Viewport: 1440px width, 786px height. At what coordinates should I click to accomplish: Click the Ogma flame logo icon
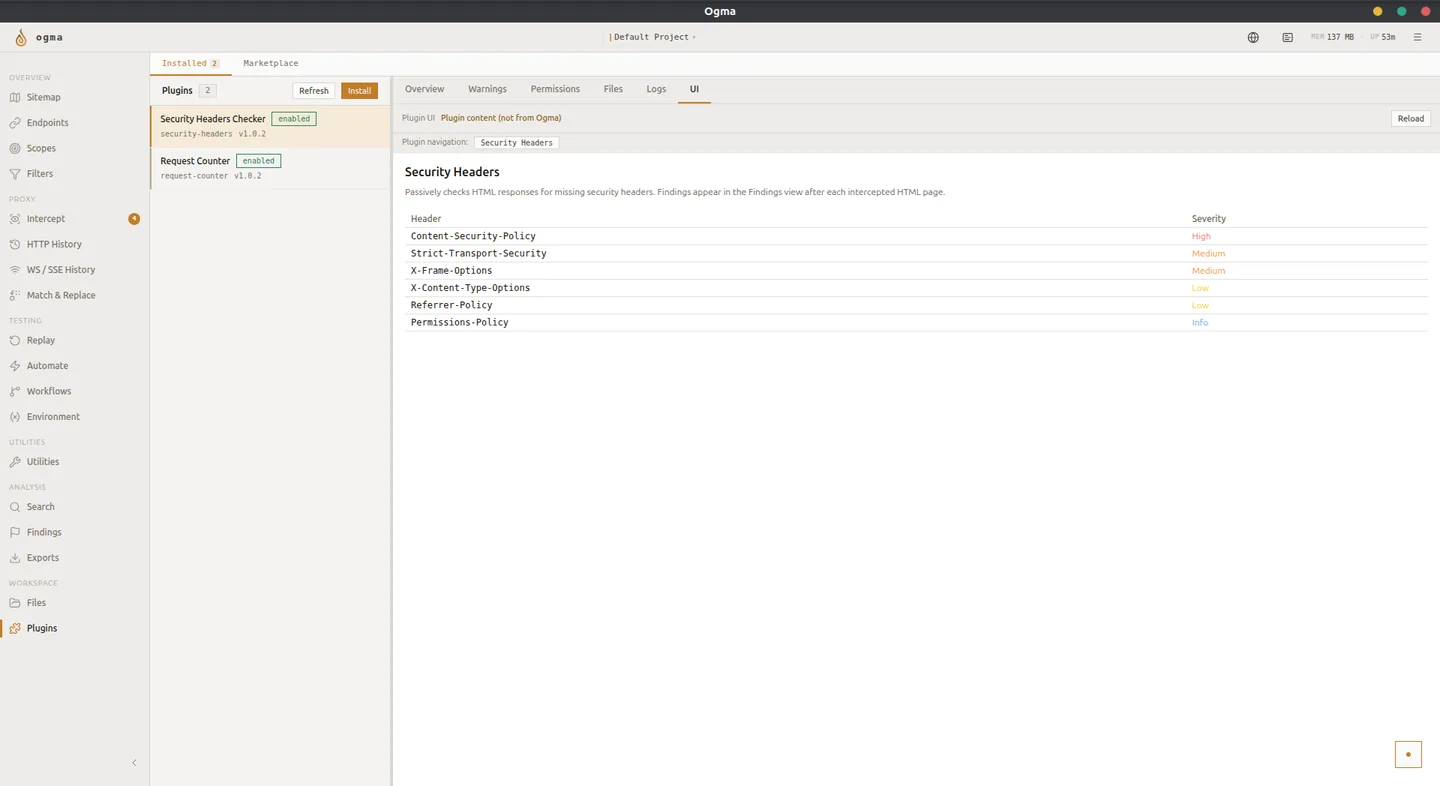(x=21, y=38)
